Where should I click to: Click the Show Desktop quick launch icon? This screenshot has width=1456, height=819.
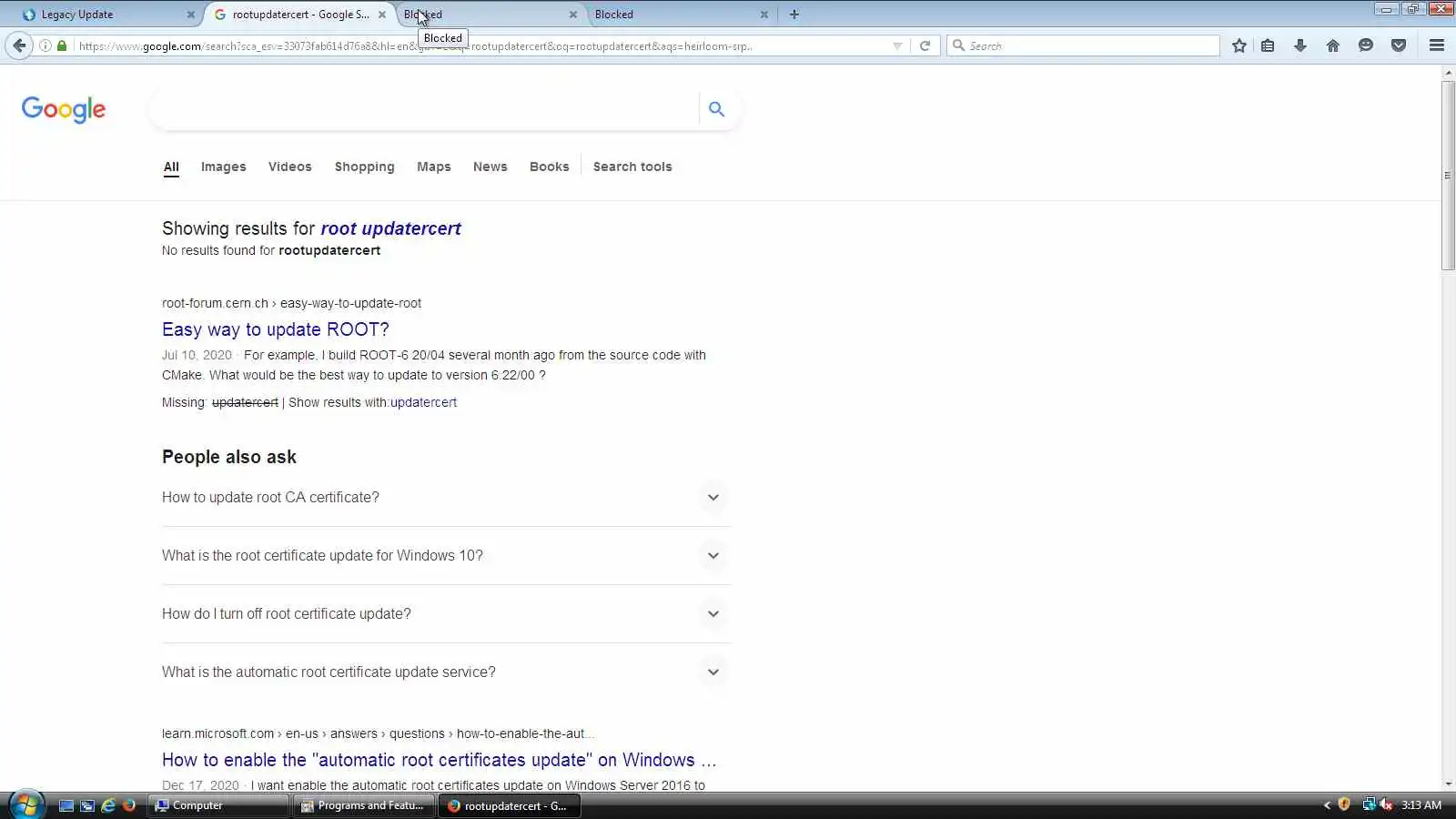66,805
